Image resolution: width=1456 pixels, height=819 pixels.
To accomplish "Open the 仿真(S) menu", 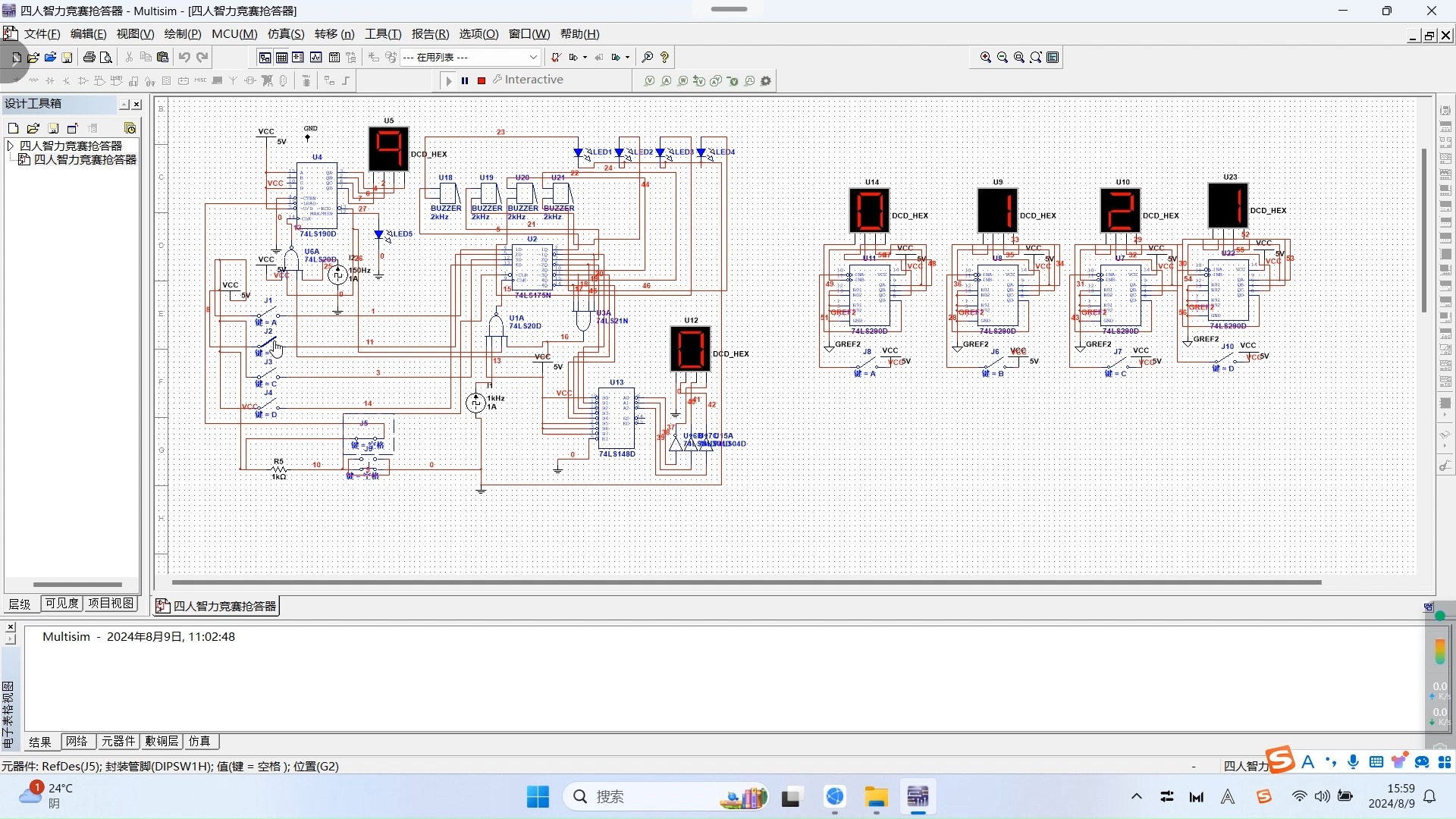I will [286, 34].
